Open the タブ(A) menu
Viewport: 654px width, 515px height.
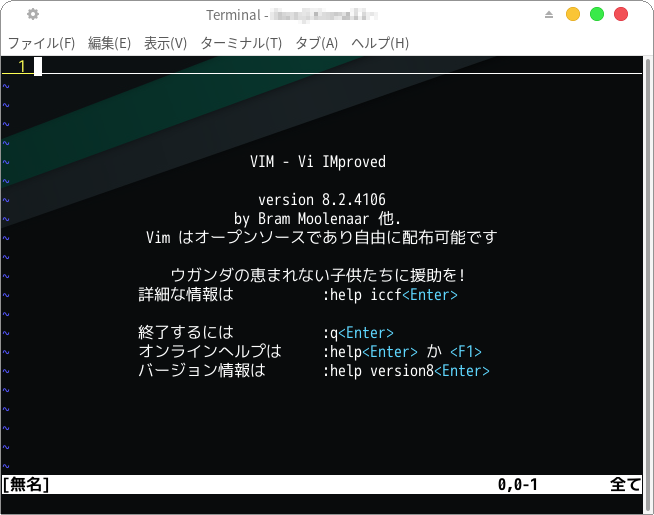[x=316, y=43]
